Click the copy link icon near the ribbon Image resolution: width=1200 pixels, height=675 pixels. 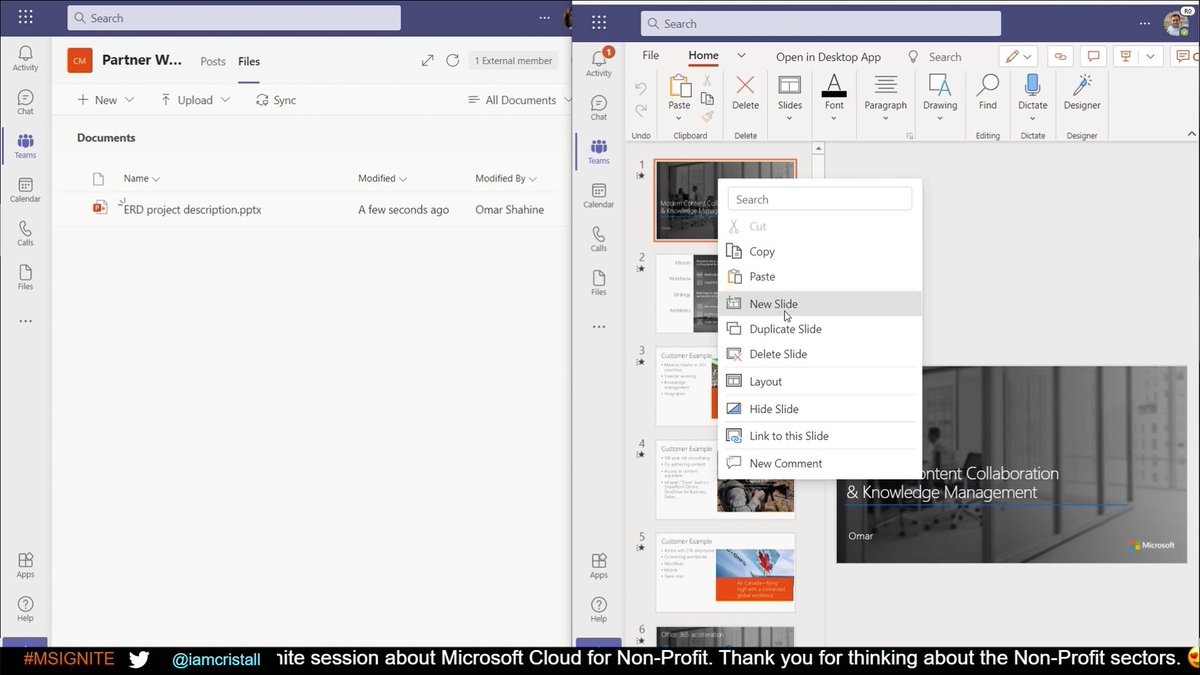(x=1059, y=56)
